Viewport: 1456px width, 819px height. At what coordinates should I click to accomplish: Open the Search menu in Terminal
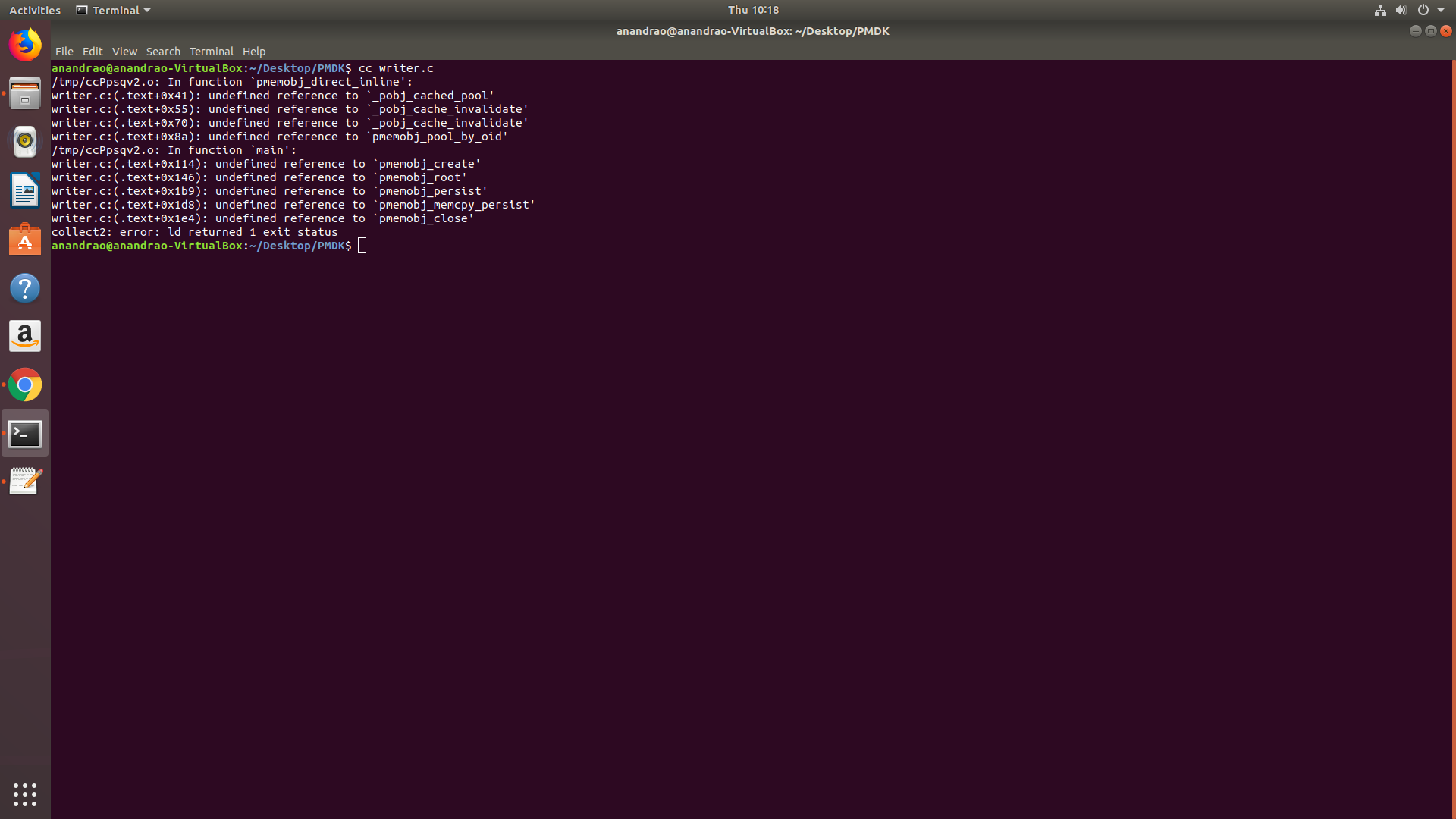(x=163, y=51)
